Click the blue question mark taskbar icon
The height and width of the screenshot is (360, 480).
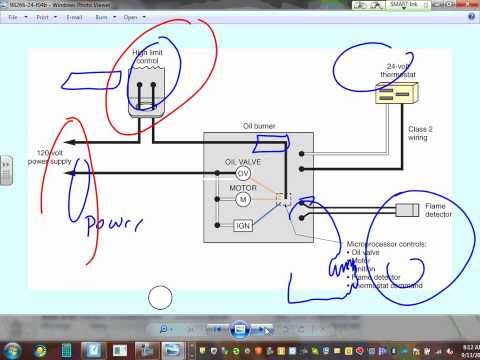pyautogui.click(x=93, y=351)
